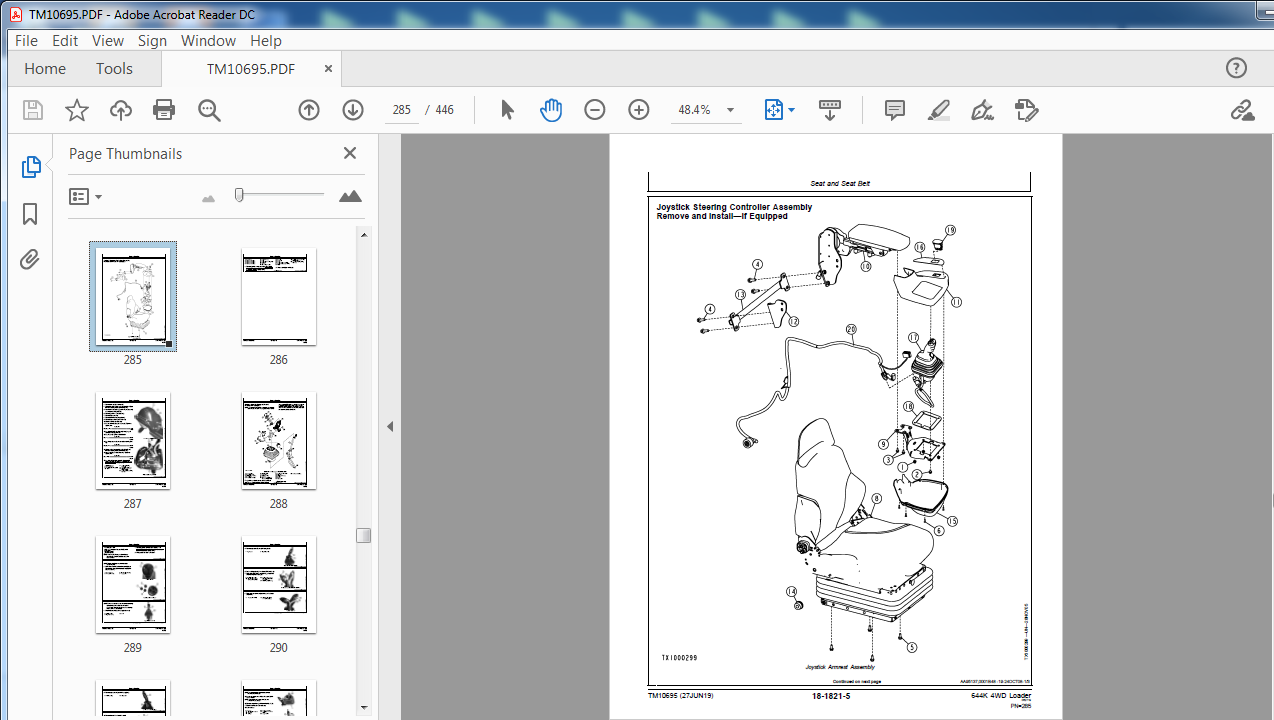Screen dimensions: 1274x720
Task: Select page 290 thumbnail
Action: tap(279, 584)
